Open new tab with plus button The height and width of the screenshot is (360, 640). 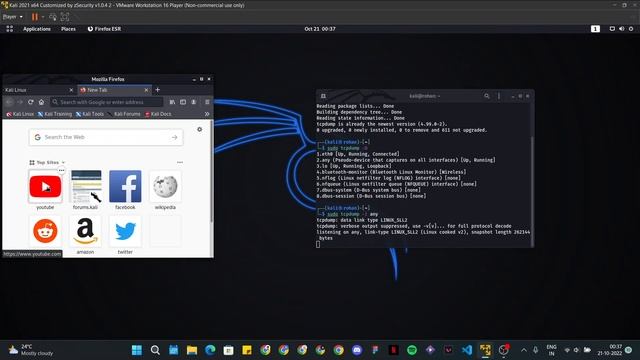coord(158,90)
